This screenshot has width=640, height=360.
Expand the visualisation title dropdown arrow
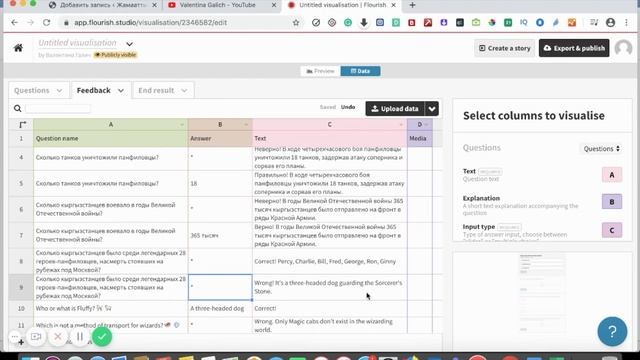point(129,44)
